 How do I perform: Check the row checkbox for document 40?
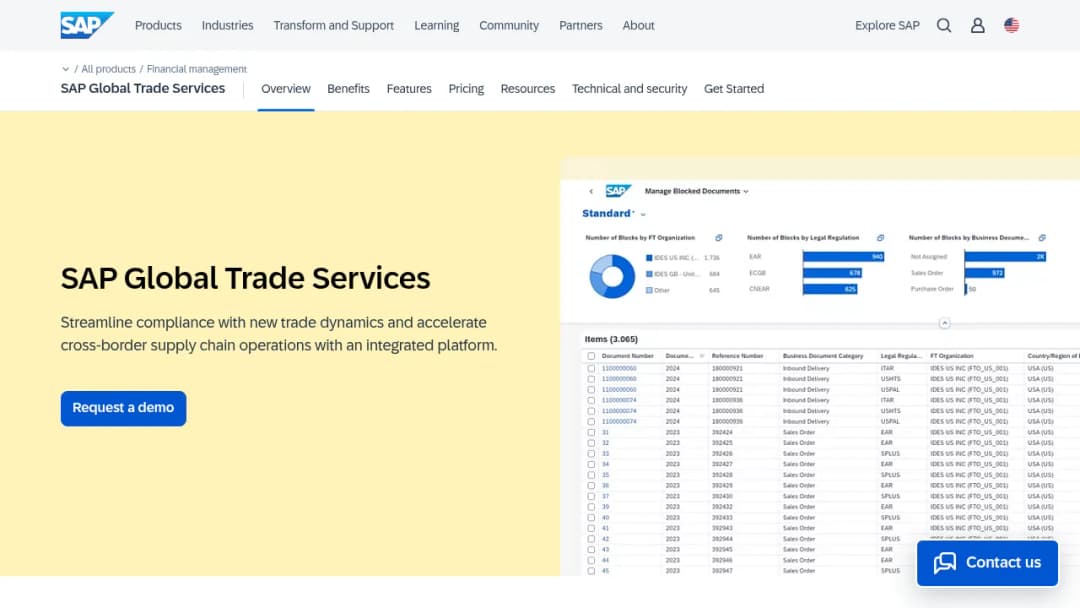(x=591, y=518)
